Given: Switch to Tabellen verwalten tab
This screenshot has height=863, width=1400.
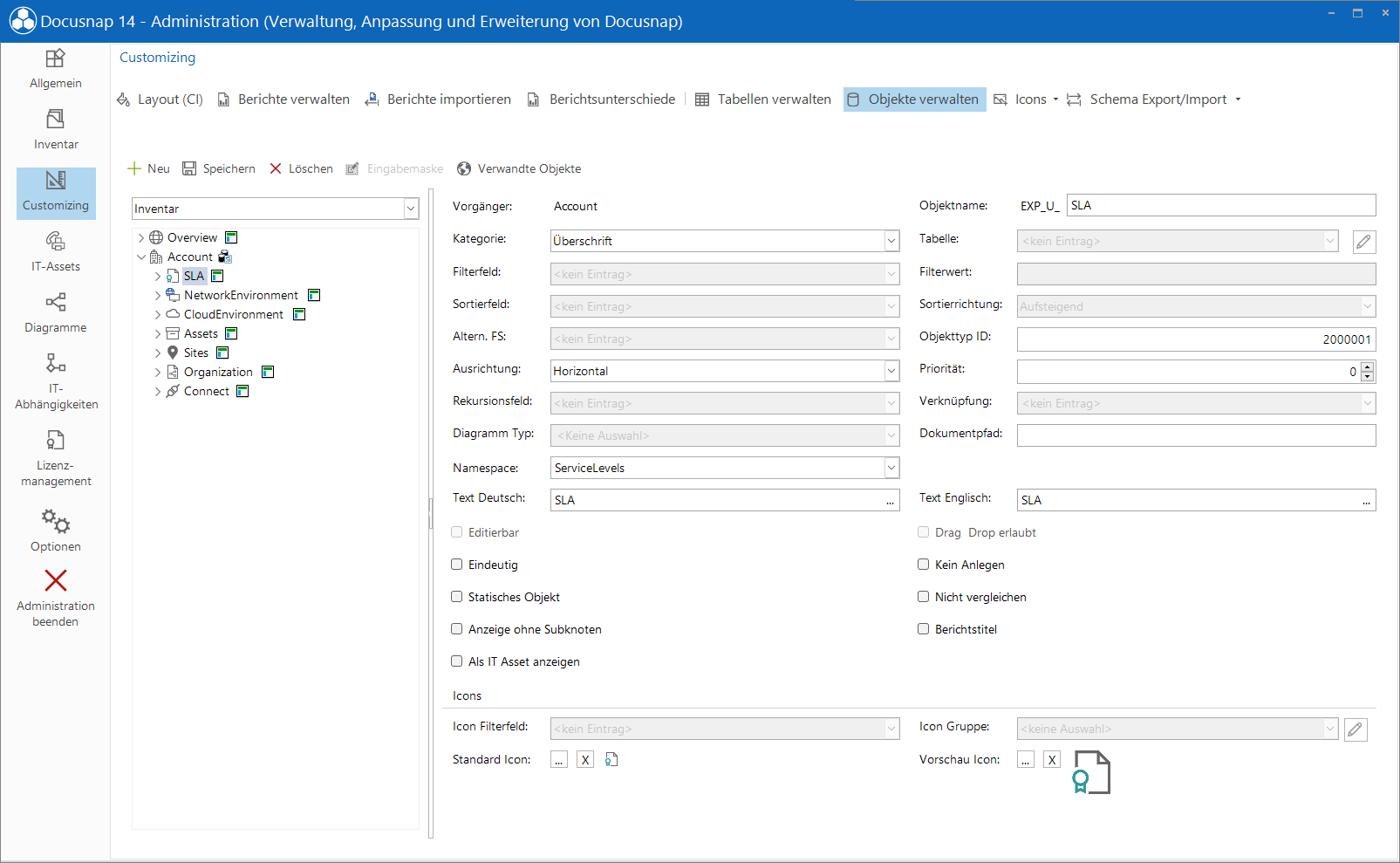Looking at the screenshot, I should click(x=763, y=99).
